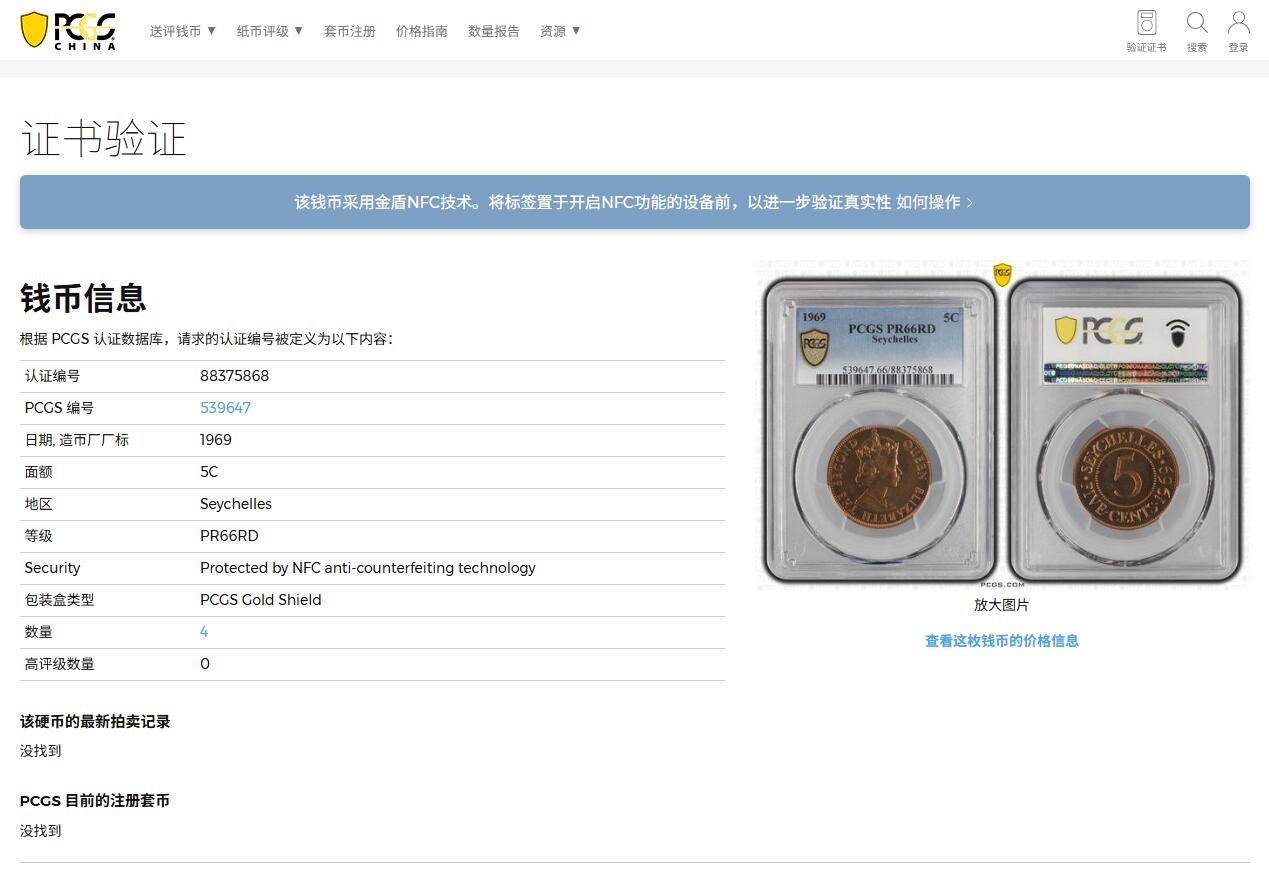Screen dimensions: 1269x872
Task: Click the PCGS China logo
Action: (68, 30)
